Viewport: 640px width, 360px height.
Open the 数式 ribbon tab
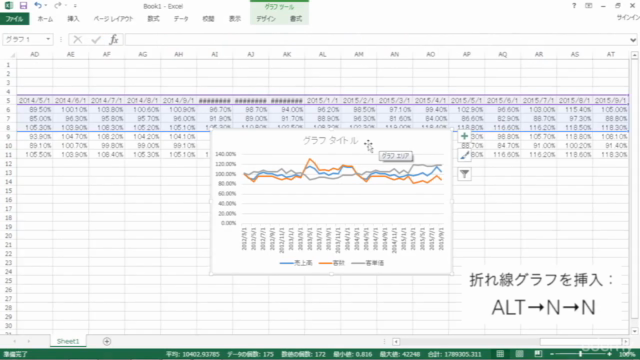pos(153,19)
